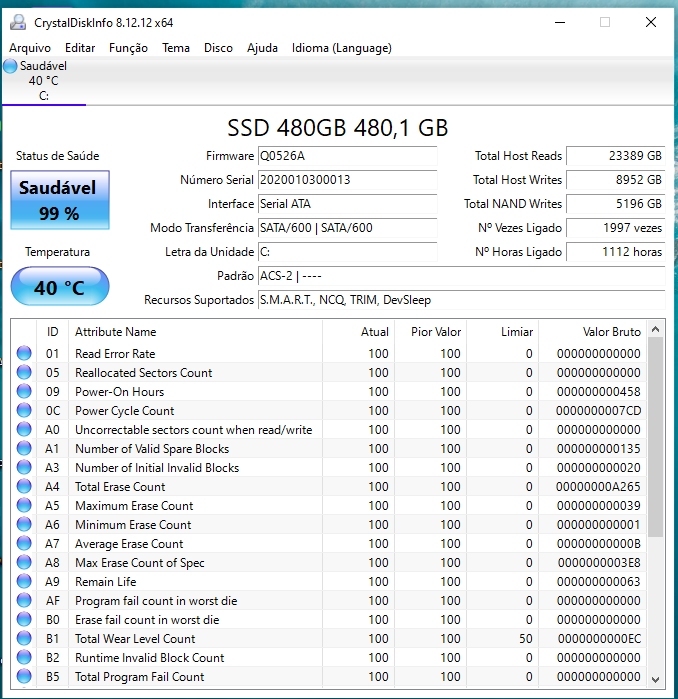Viewport: 678px width, 699px height.
Task: Click Nº Horas Ligado value 1112 horas
Action: tap(616, 252)
